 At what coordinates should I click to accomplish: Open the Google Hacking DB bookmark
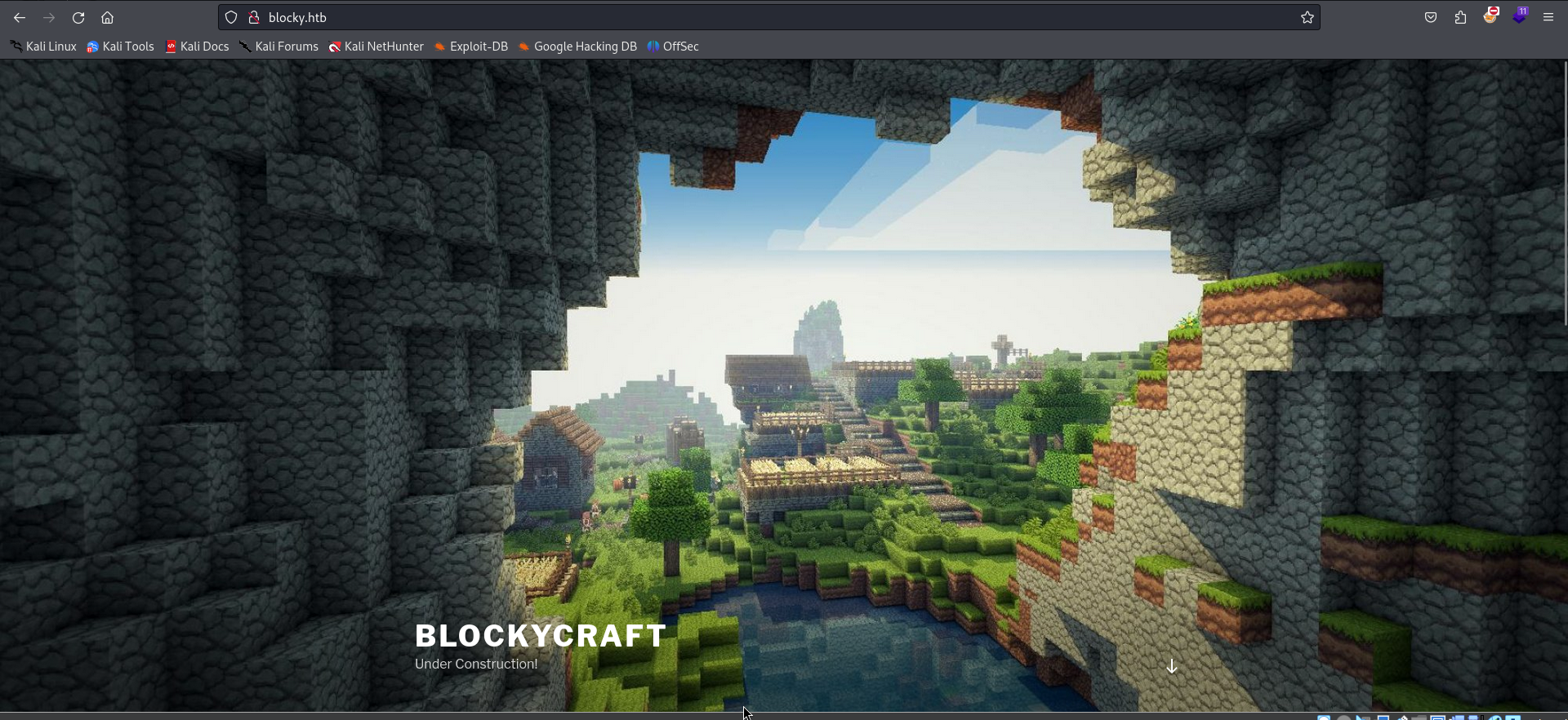click(x=577, y=47)
